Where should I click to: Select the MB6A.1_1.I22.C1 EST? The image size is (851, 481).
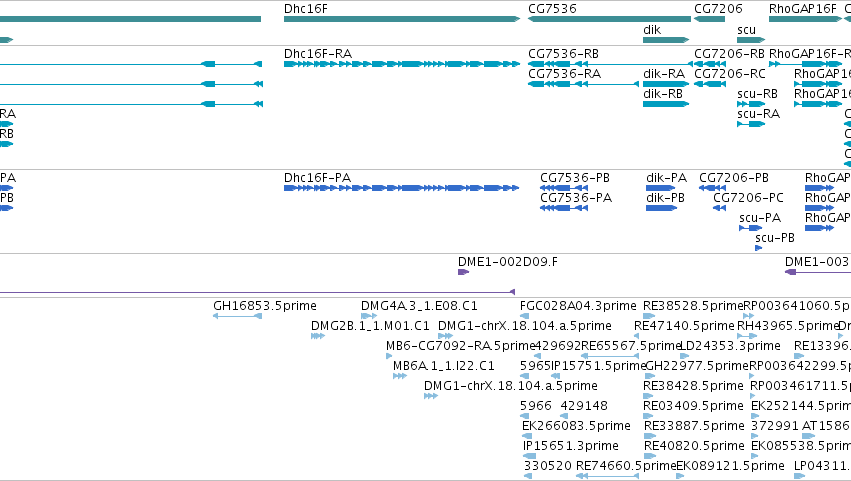[400, 376]
